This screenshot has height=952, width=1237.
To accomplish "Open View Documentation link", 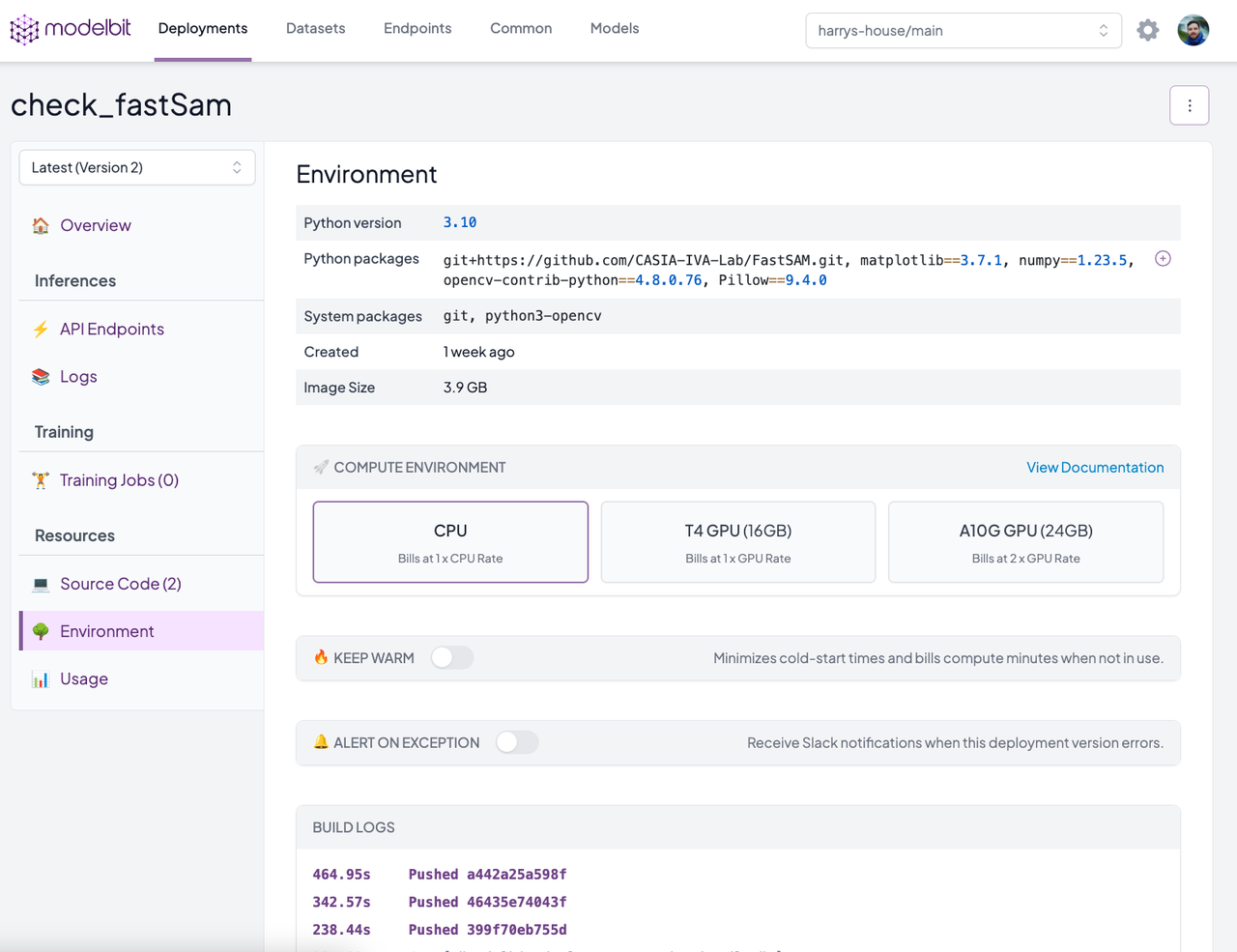I will pyautogui.click(x=1095, y=467).
